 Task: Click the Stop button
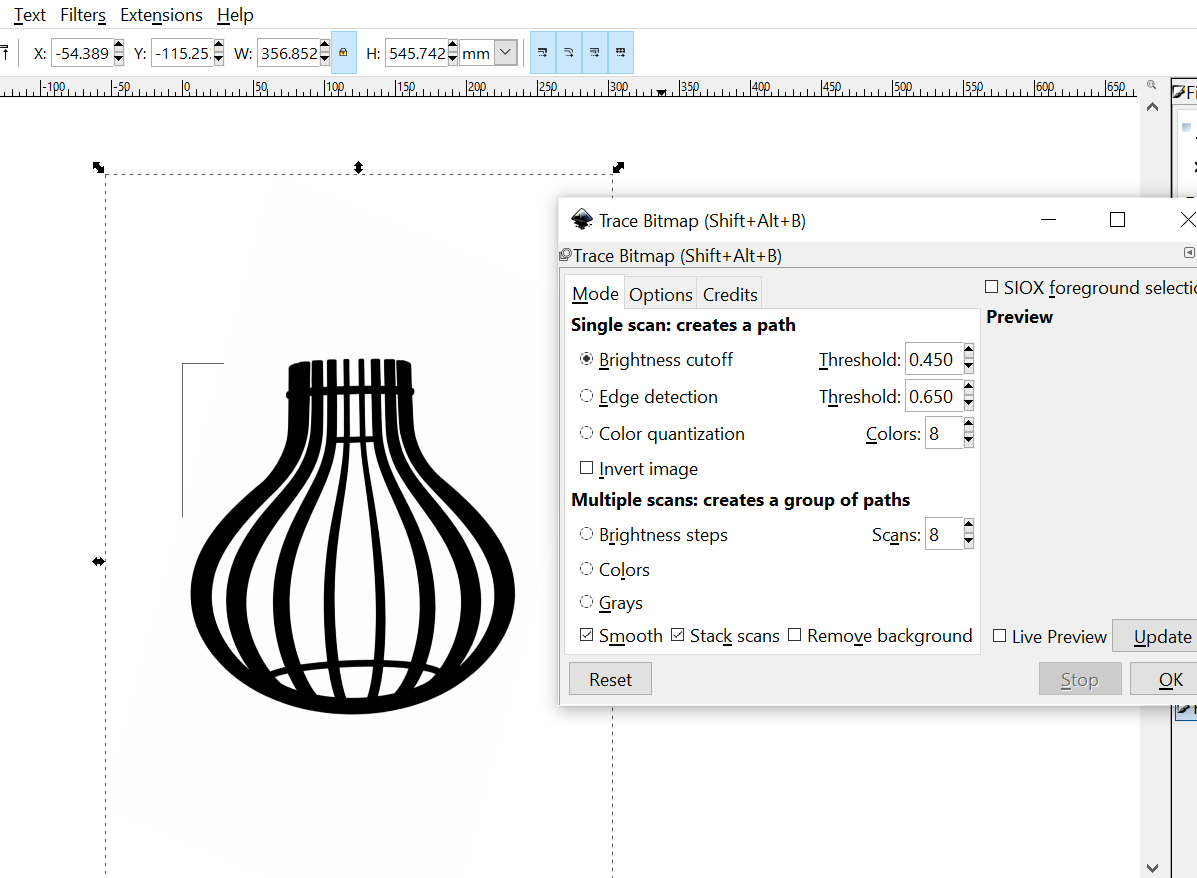pyautogui.click(x=1079, y=679)
